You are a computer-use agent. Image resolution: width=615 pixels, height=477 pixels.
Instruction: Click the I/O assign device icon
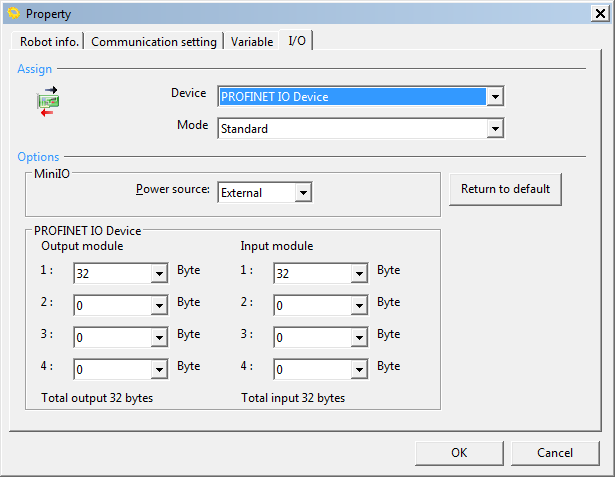(x=48, y=101)
